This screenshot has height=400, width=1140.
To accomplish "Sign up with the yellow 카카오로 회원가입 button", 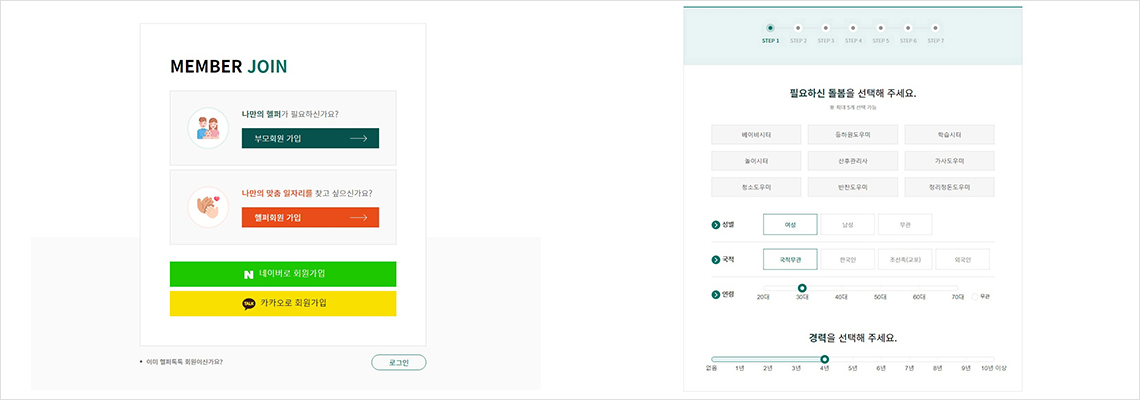I will pos(283,303).
